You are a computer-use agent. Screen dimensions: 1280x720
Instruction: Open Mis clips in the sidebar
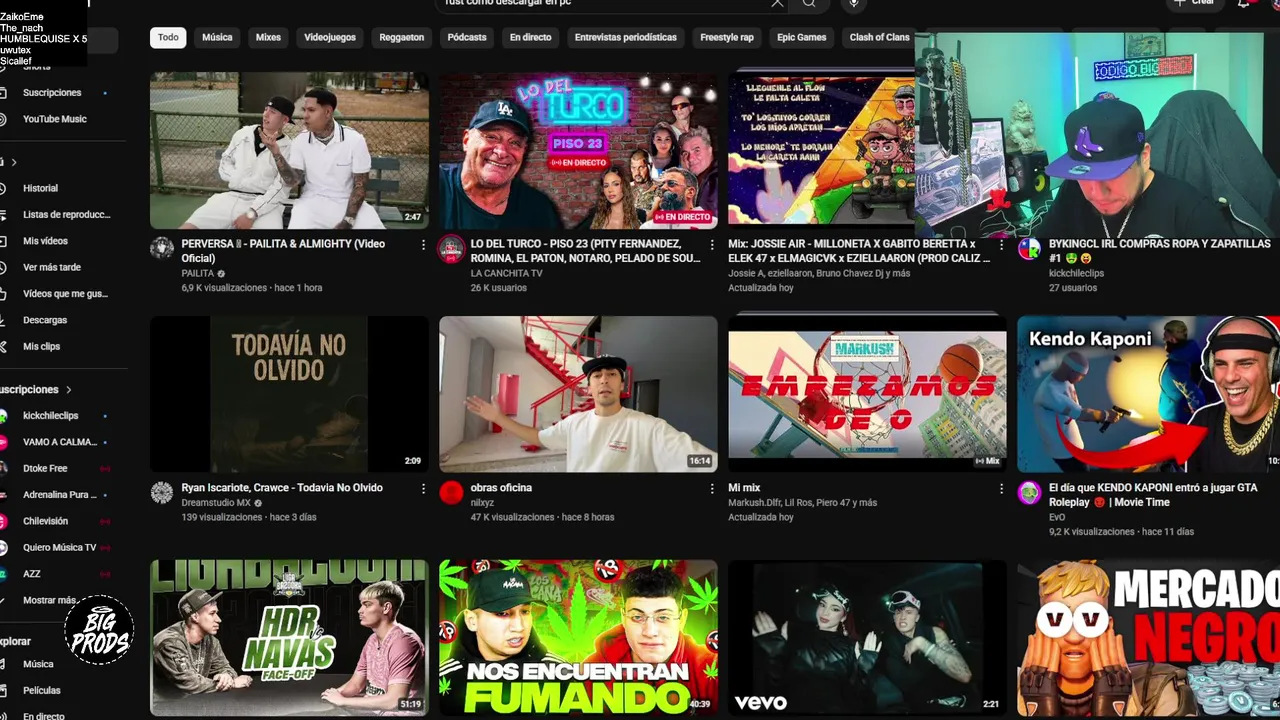point(41,347)
